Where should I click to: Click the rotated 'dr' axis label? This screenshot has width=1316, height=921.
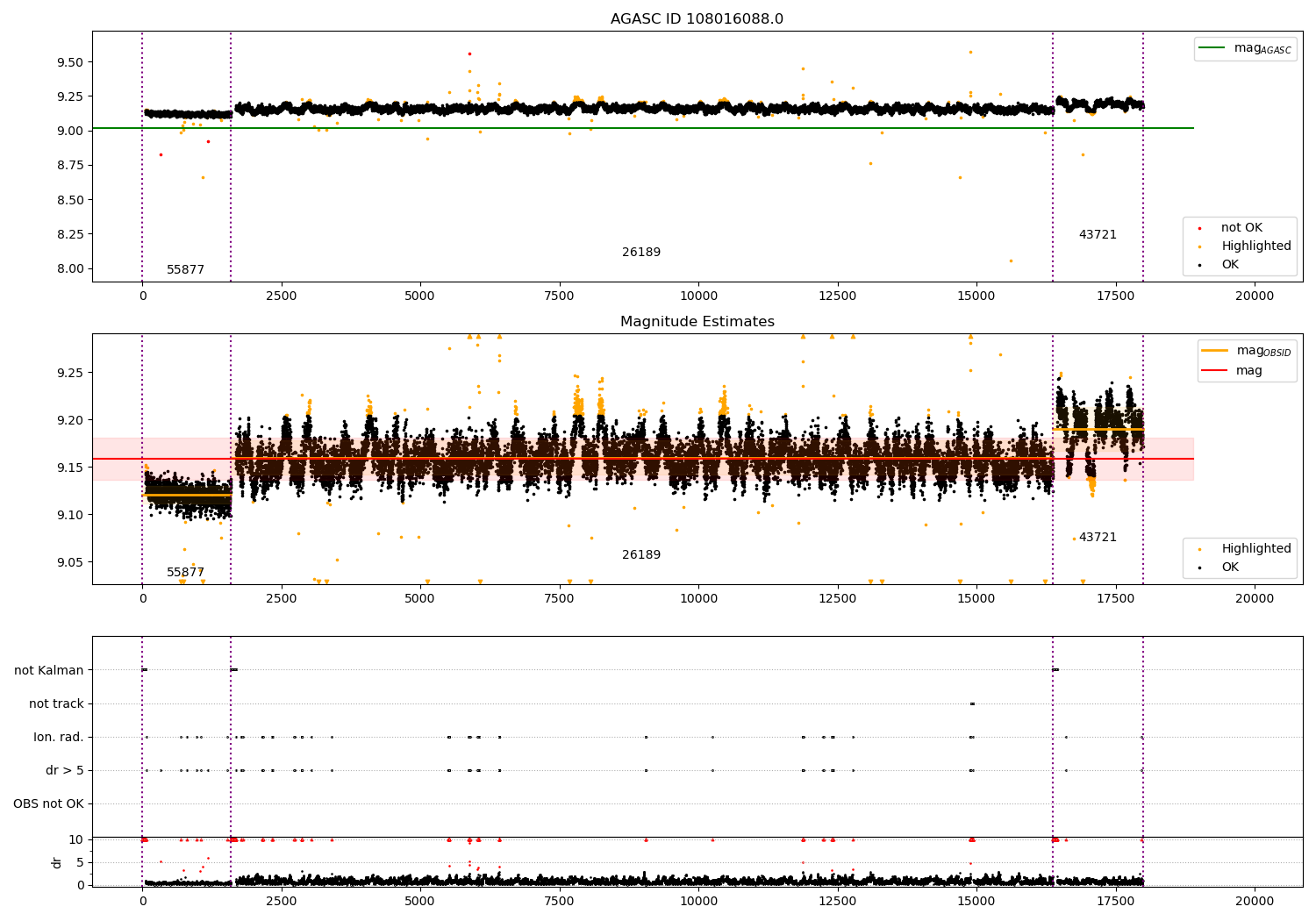(x=56, y=862)
